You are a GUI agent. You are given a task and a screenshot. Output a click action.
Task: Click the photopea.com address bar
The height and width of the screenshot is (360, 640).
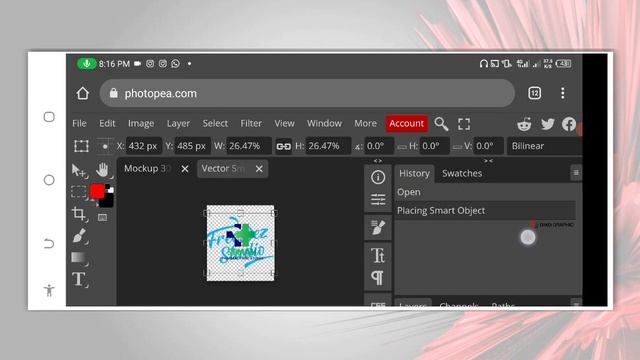click(x=307, y=93)
